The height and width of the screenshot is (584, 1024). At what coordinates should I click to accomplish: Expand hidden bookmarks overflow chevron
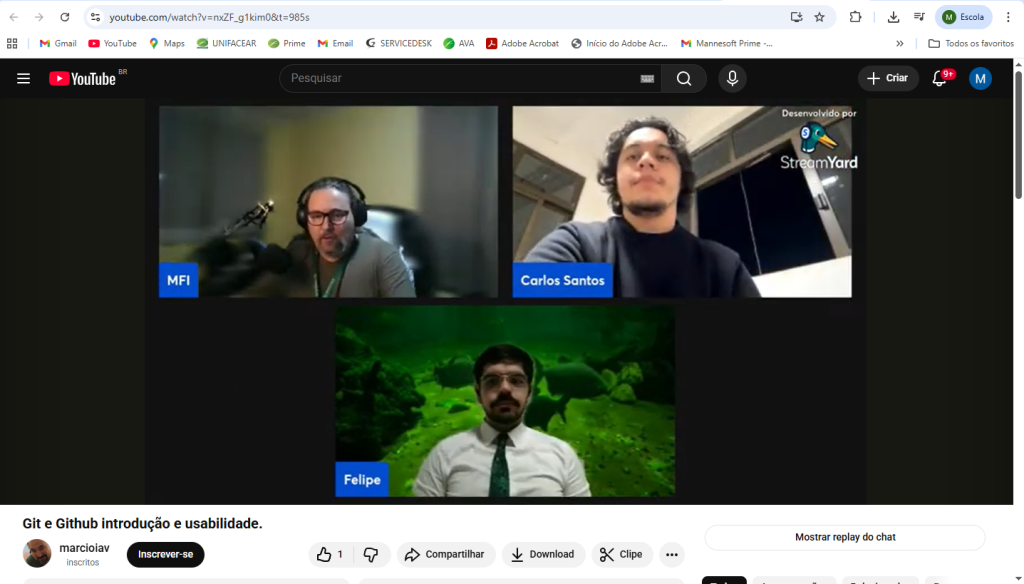click(x=899, y=43)
